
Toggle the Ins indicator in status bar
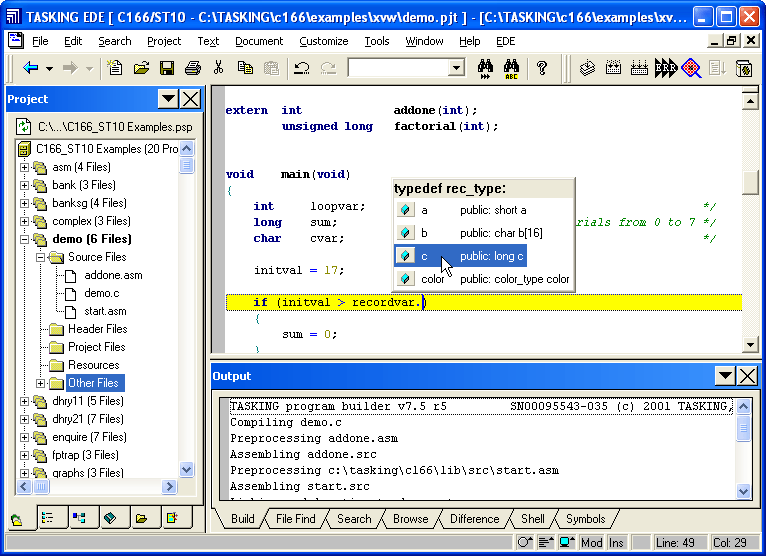click(x=617, y=543)
